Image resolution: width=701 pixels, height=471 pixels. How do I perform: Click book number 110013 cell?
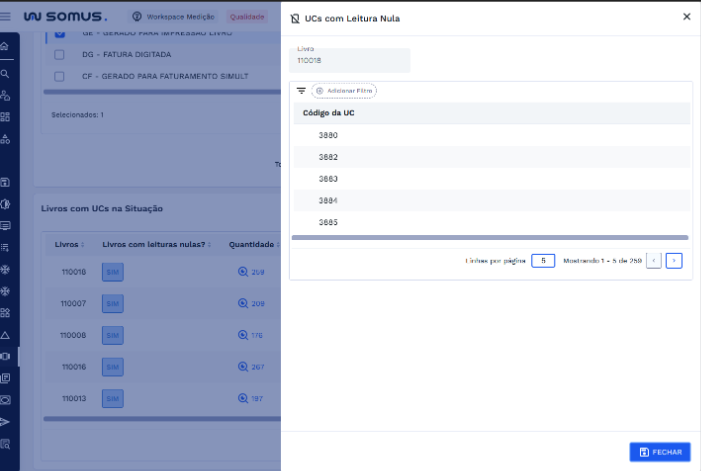point(74,399)
